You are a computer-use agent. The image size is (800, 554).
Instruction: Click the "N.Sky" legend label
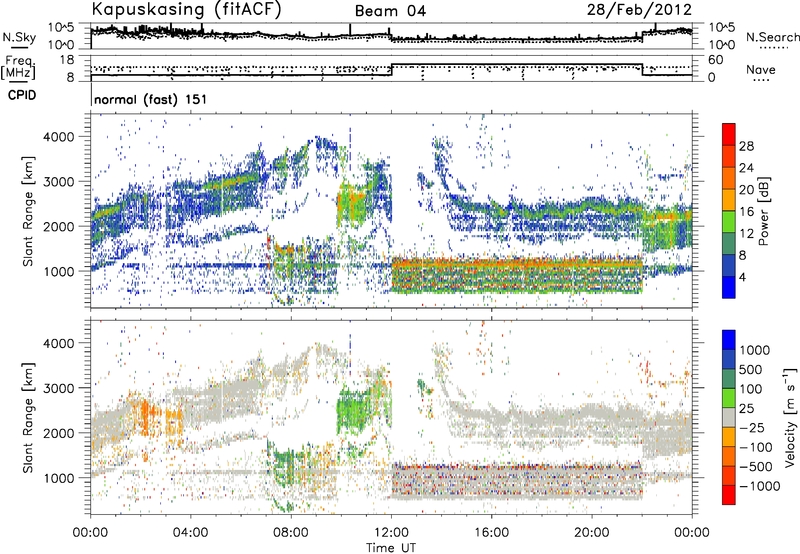(19, 37)
